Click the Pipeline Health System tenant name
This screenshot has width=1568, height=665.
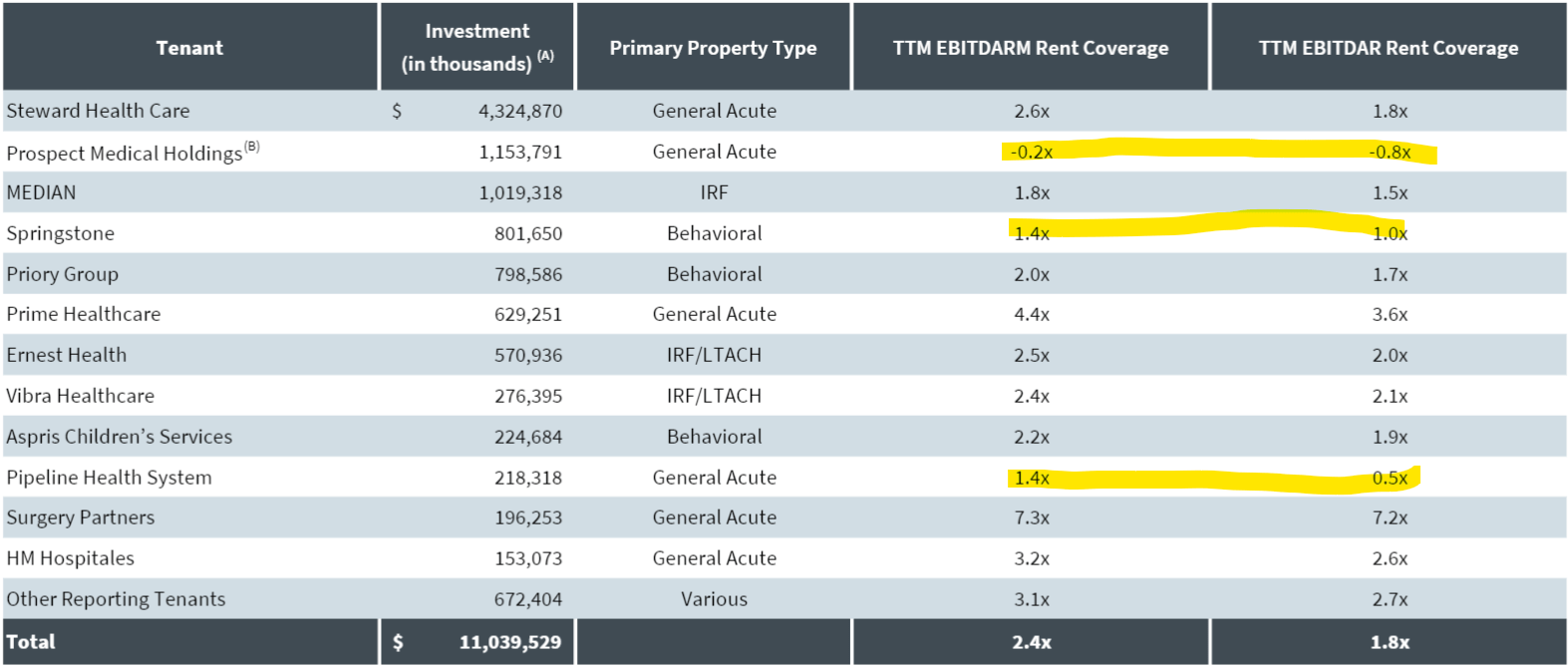[109, 478]
